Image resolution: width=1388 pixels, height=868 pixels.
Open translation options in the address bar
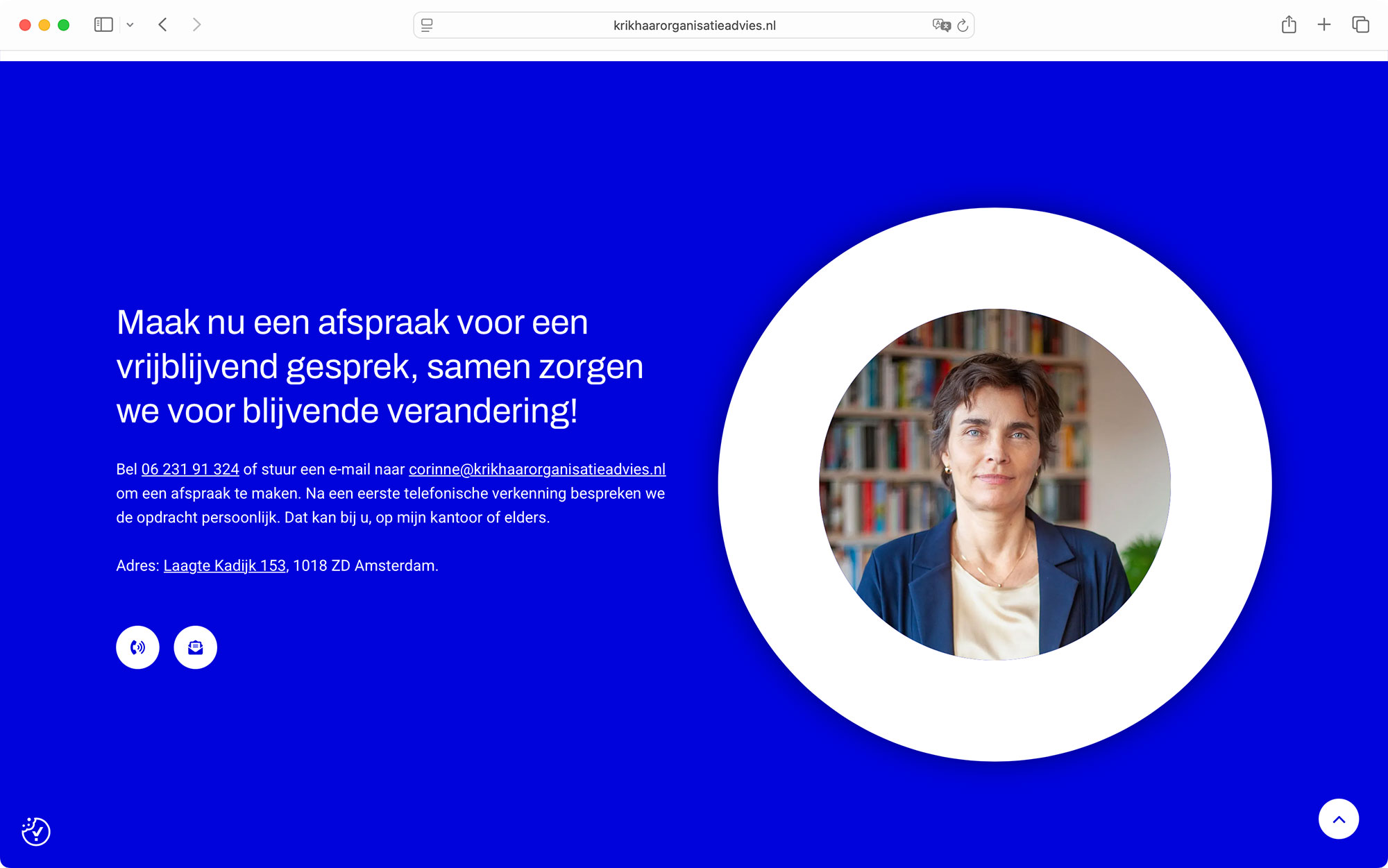(940, 25)
